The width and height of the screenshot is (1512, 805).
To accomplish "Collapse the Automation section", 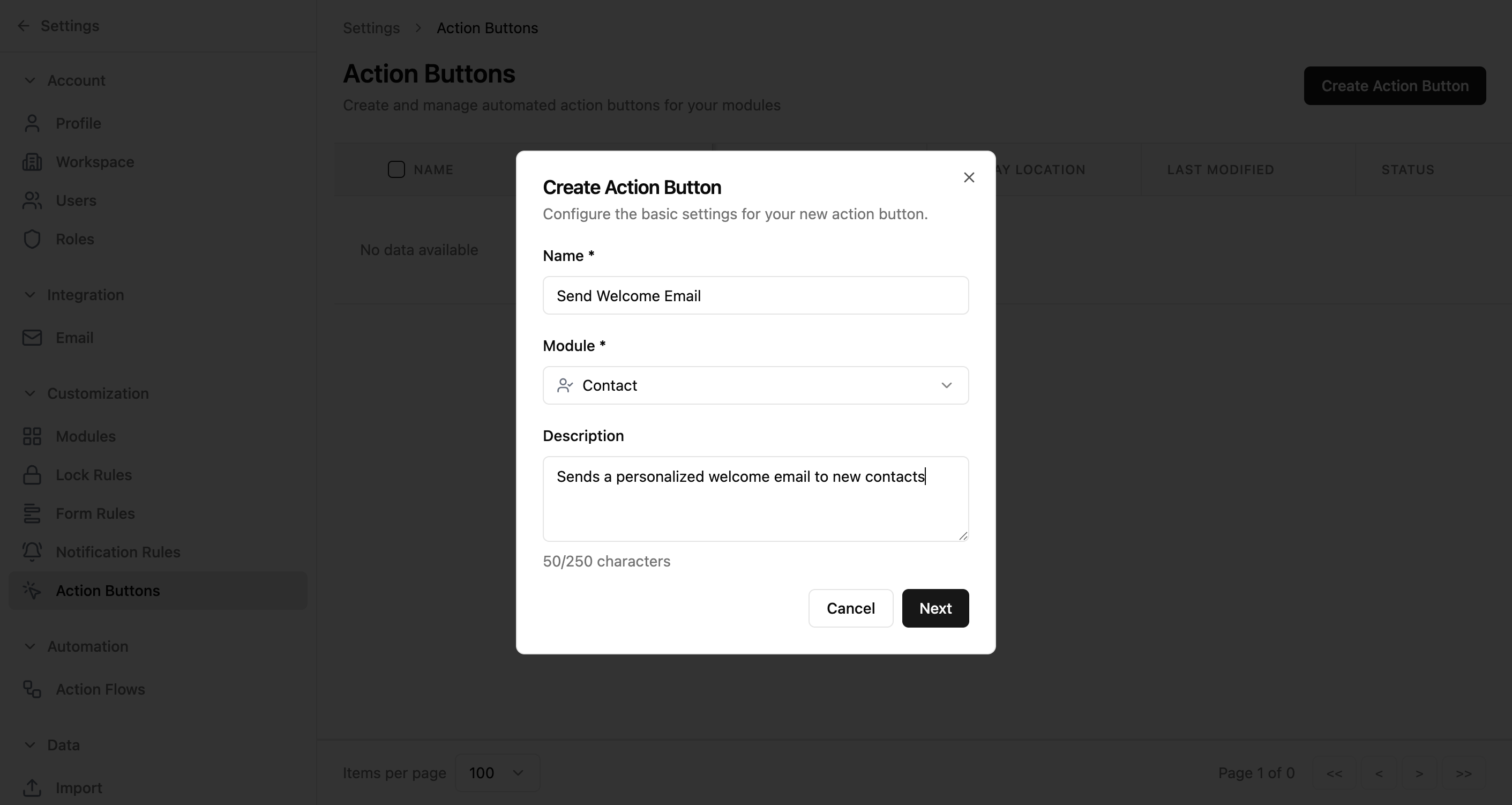I will (x=30, y=646).
